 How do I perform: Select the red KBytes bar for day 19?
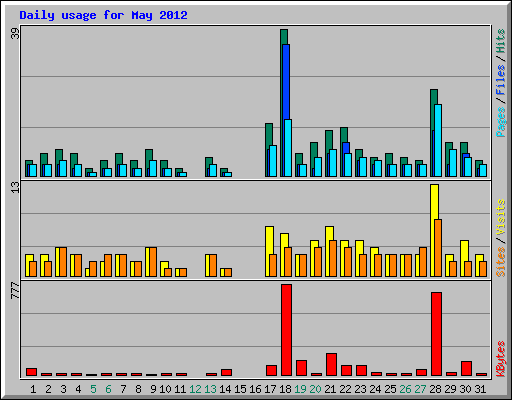301,368
